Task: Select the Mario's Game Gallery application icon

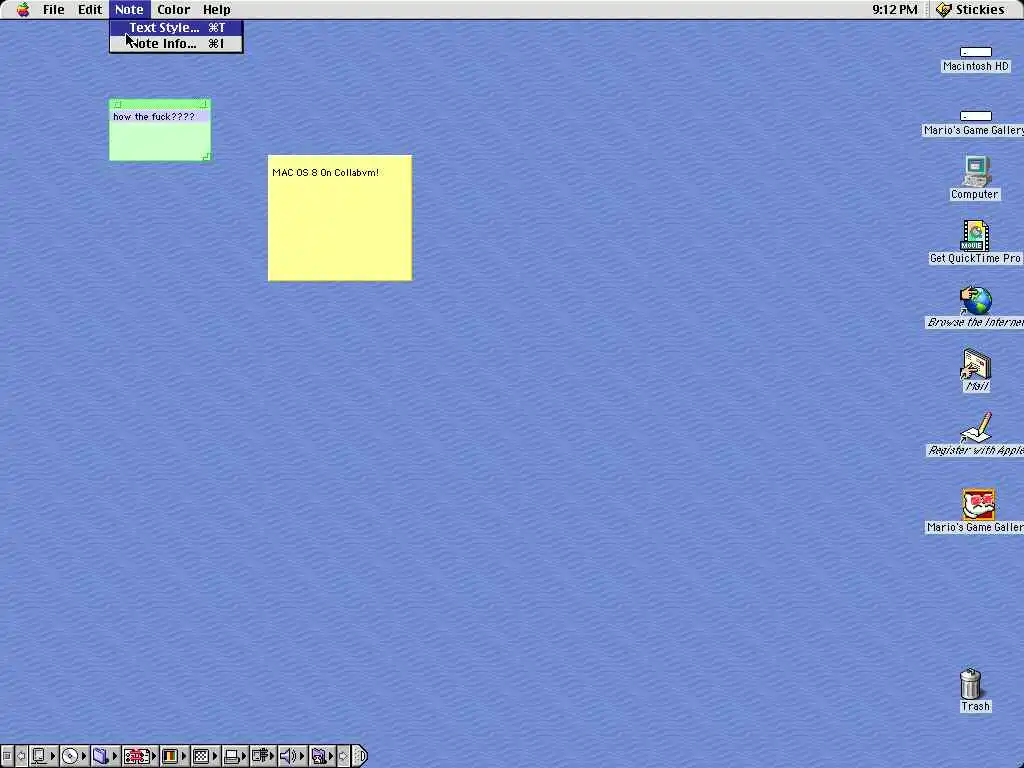Action: (x=978, y=504)
